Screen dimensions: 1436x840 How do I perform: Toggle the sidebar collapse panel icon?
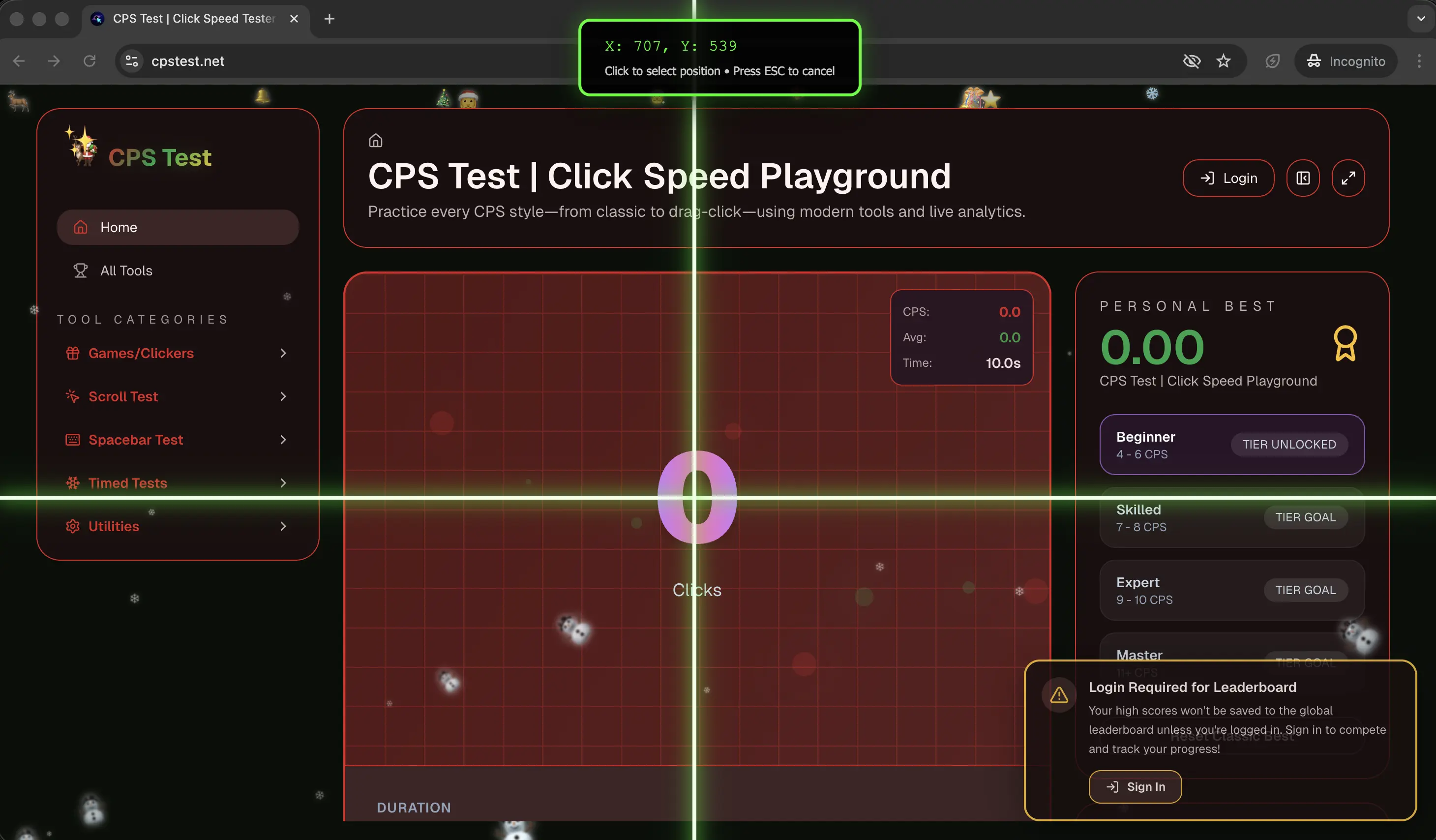coord(1303,179)
